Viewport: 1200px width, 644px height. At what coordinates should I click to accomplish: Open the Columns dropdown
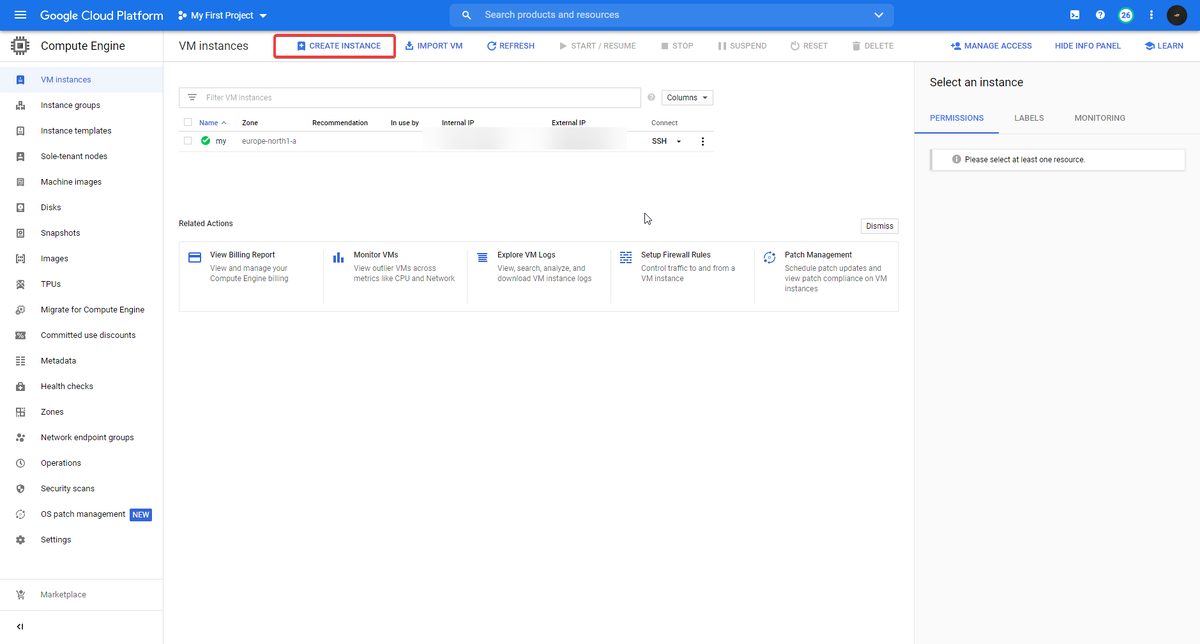coord(687,97)
